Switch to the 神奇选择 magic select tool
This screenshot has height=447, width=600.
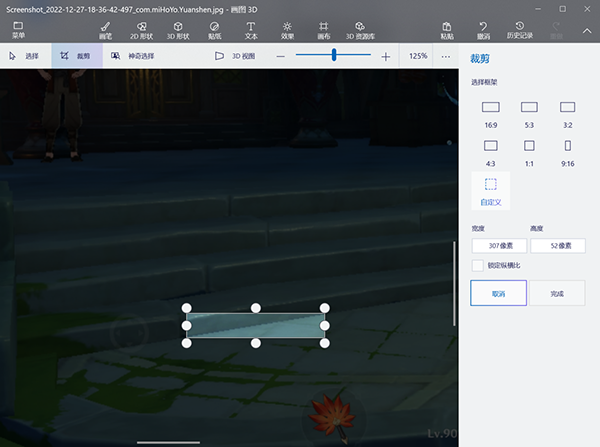click(x=133, y=56)
